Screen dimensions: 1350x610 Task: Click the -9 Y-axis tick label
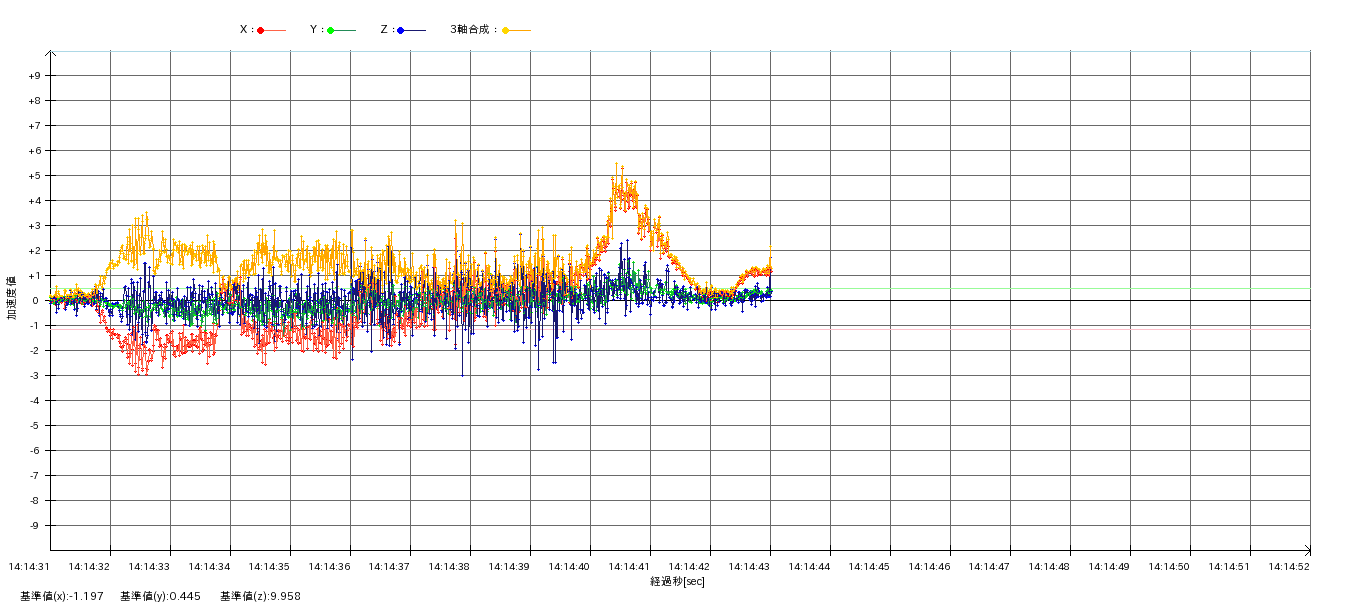(x=34, y=526)
